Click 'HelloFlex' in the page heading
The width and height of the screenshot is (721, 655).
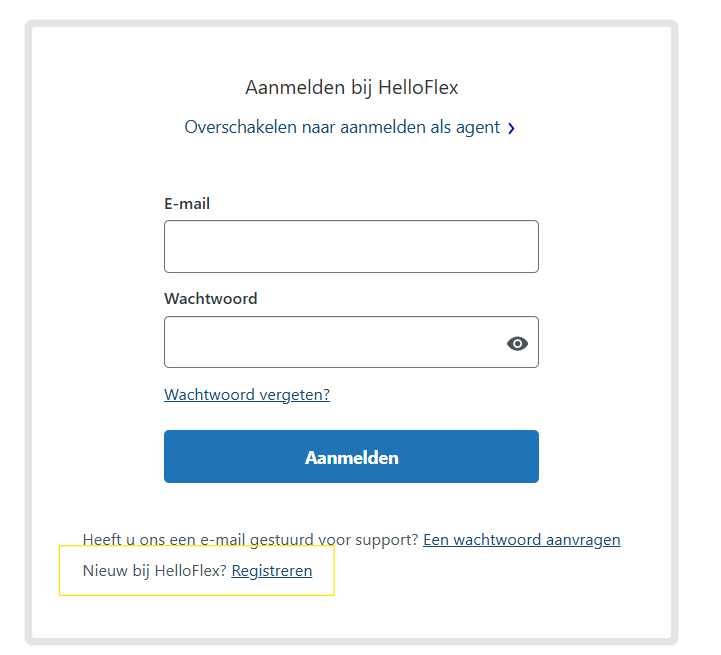[417, 88]
